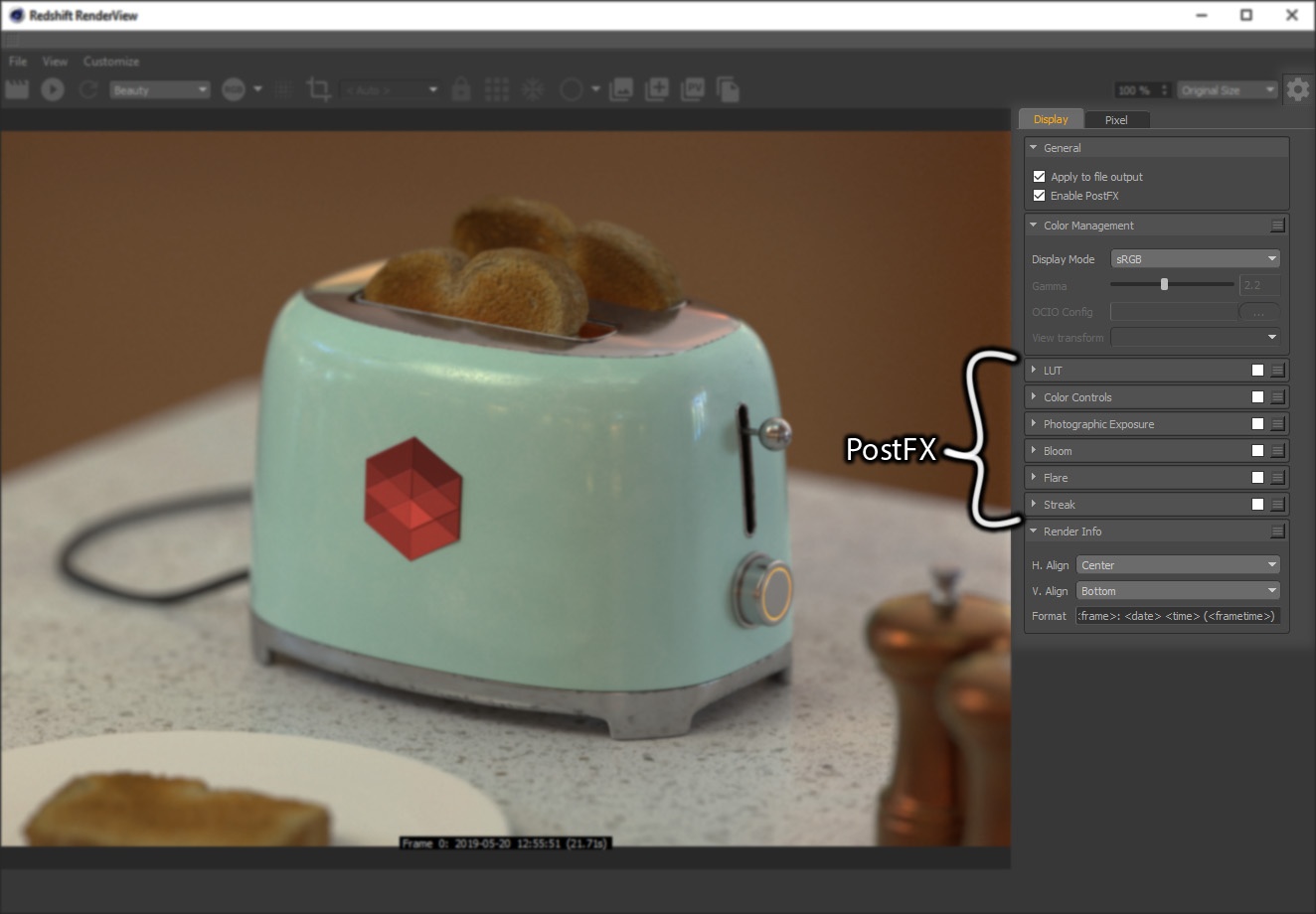
Task: Enable the Bloom checkbox
Action: point(1257,451)
